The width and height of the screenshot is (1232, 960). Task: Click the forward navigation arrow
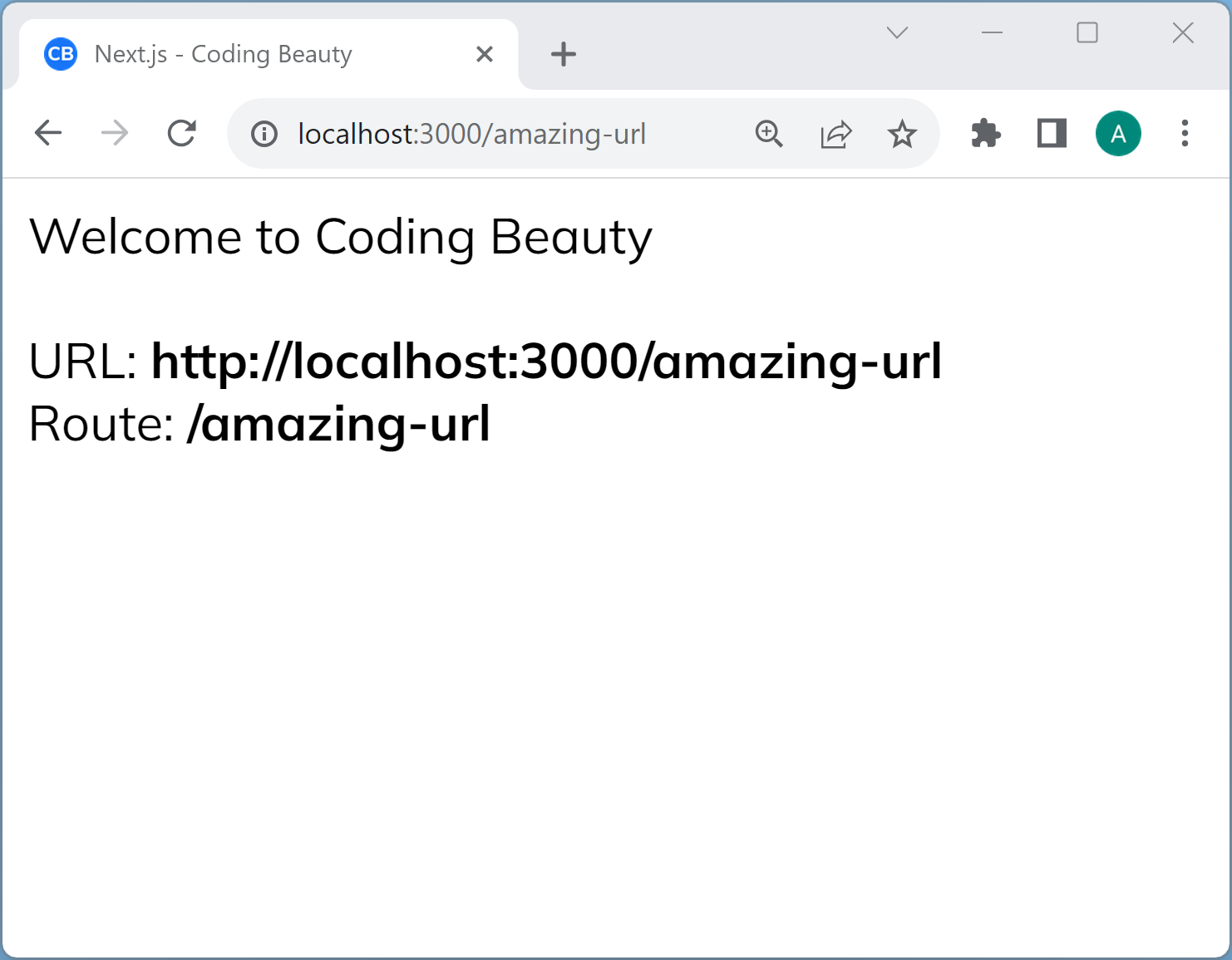(115, 133)
